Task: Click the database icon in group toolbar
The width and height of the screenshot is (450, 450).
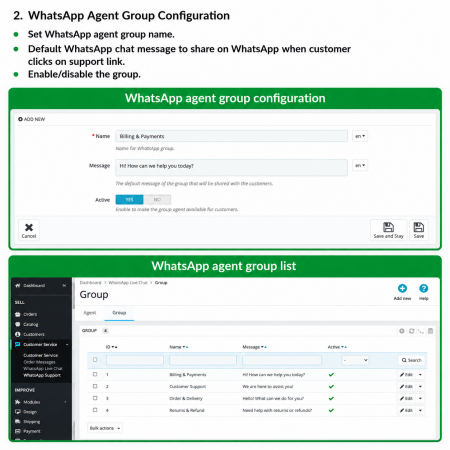Action: click(x=430, y=331)
